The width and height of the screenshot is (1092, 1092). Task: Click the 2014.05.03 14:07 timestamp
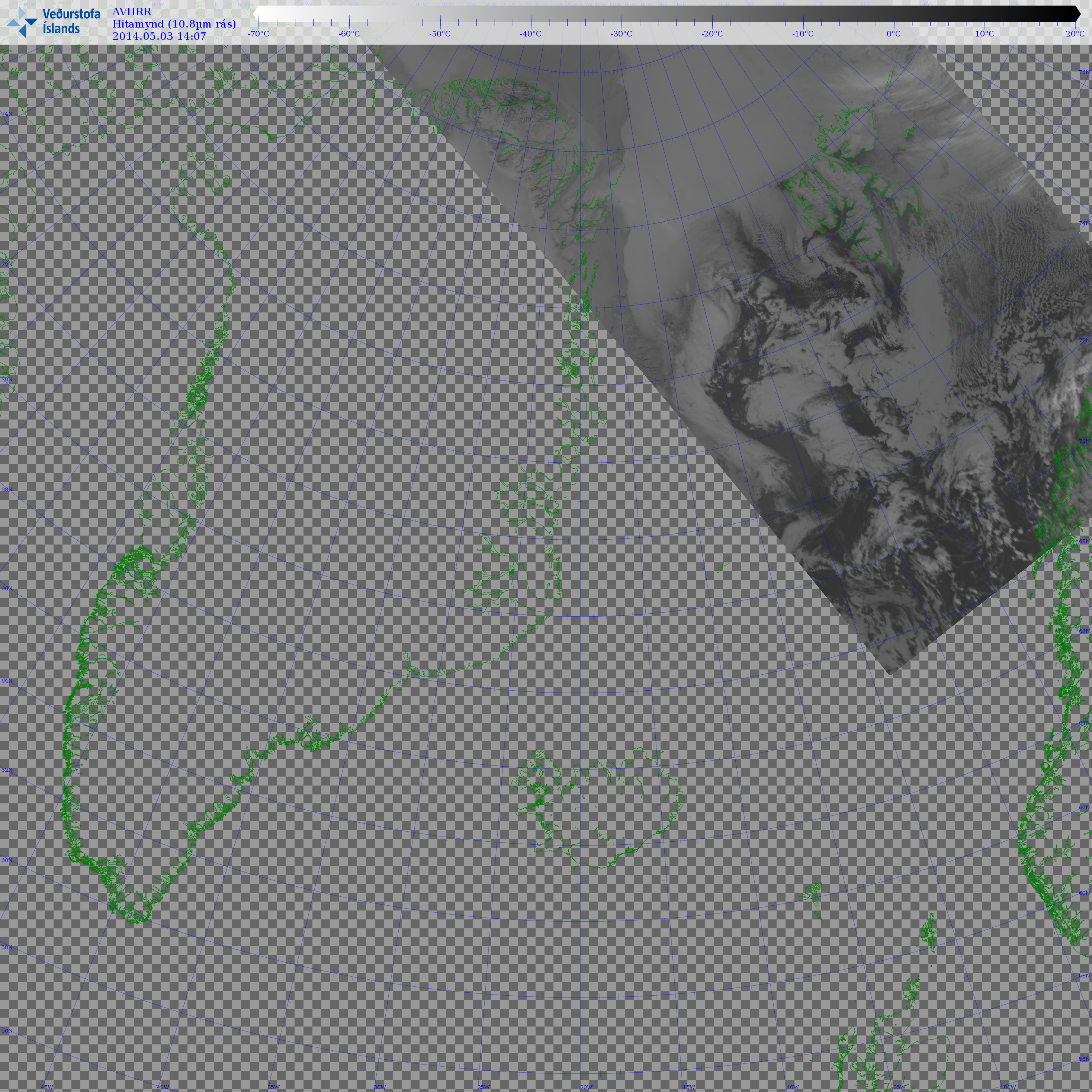159,36
